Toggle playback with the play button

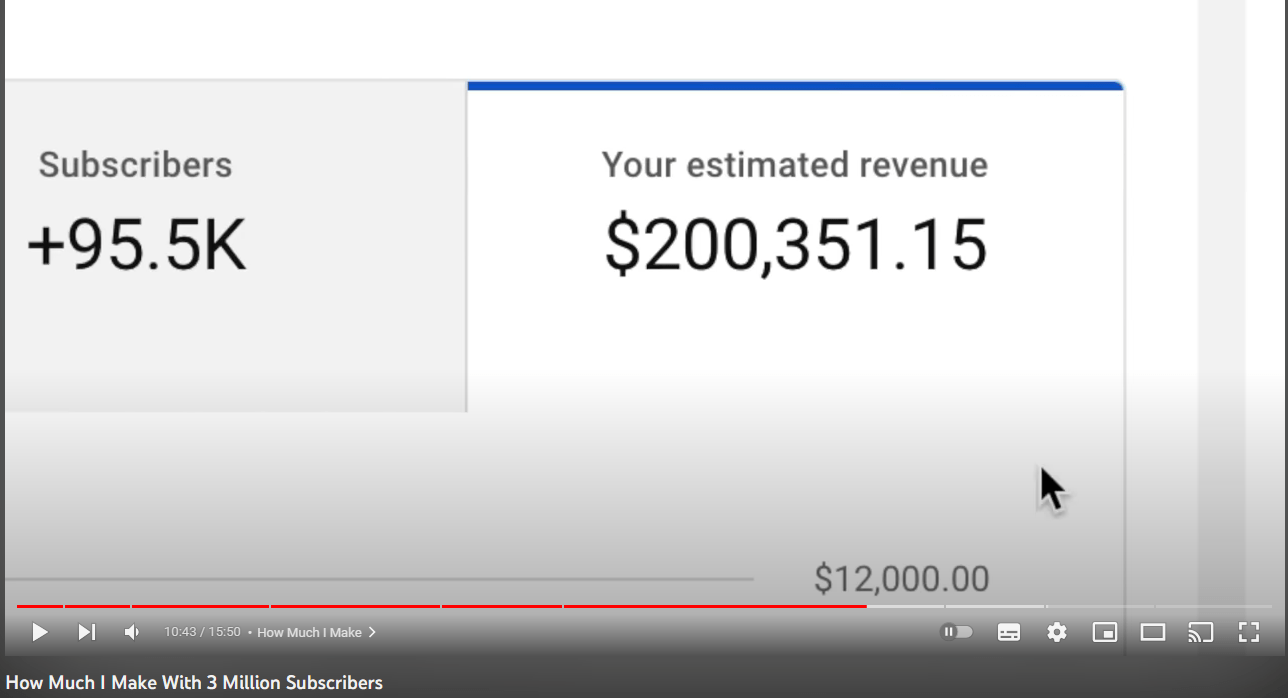tap(40, 632)
